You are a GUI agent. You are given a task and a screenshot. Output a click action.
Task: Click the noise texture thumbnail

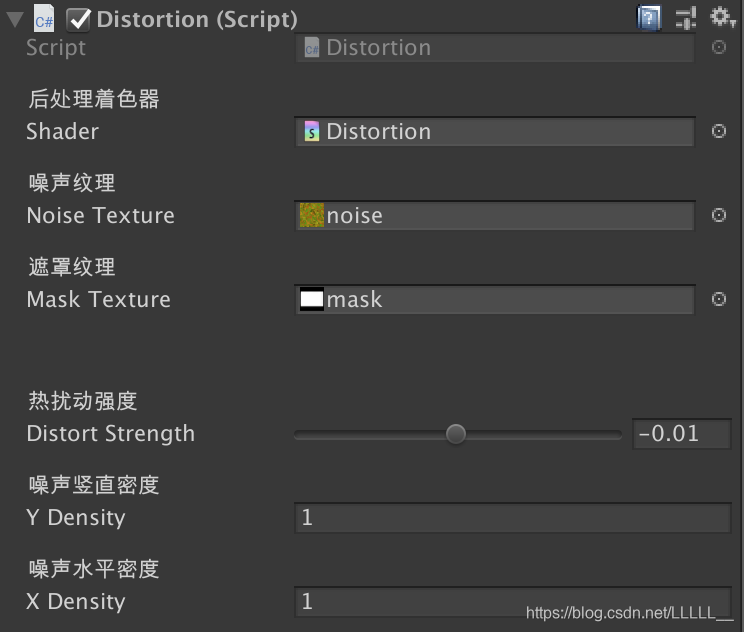tap(312, 215)
